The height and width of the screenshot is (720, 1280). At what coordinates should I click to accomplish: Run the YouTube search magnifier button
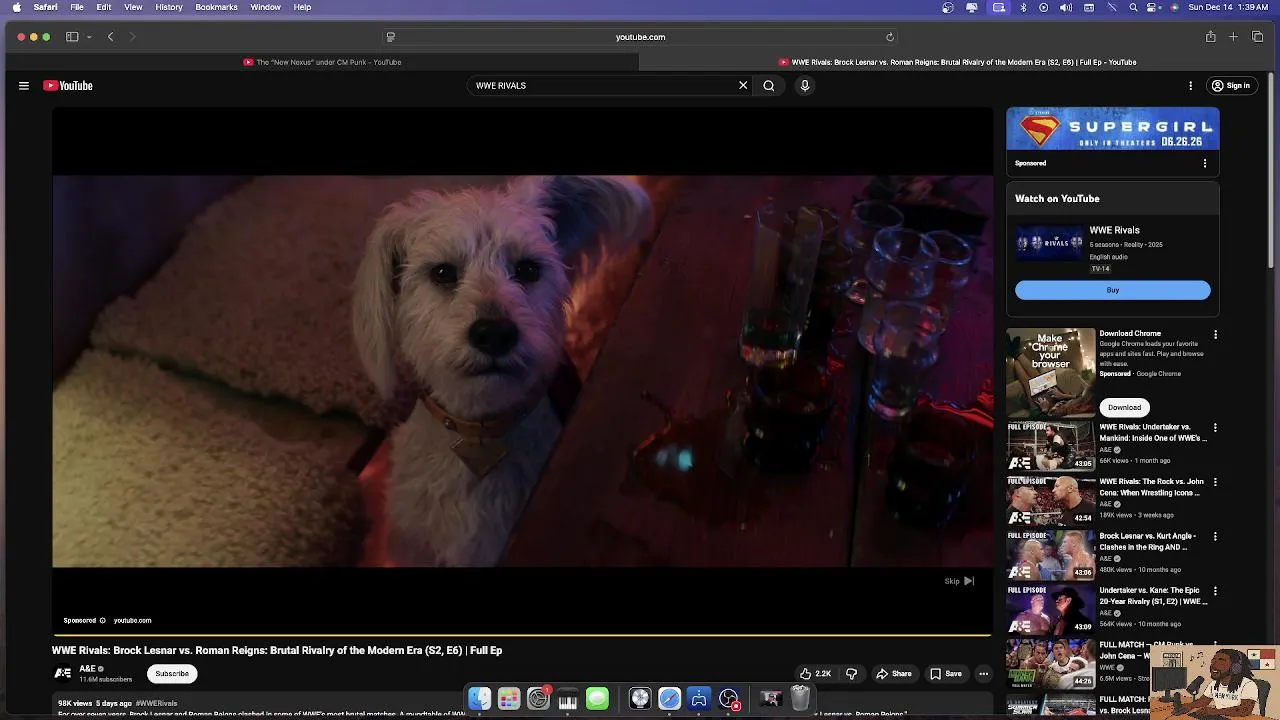(x=769, y=86)
